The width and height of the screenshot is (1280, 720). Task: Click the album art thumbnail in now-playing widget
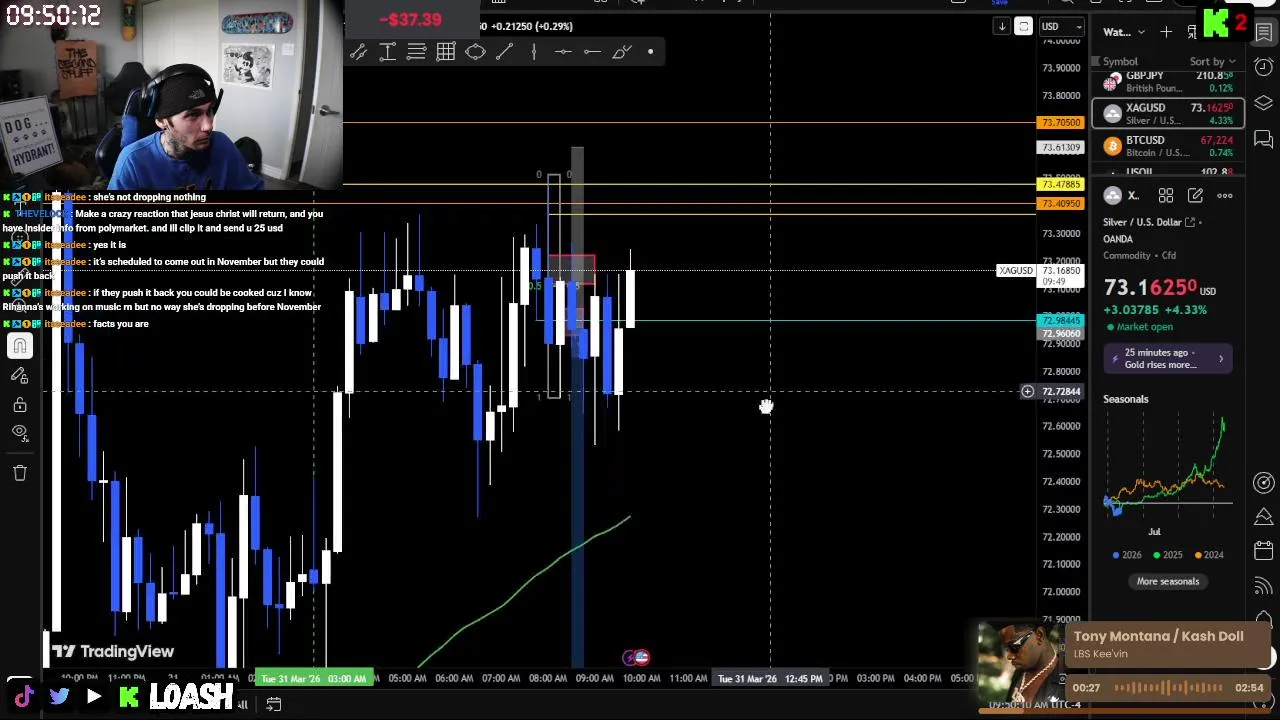click(1020, 663)
